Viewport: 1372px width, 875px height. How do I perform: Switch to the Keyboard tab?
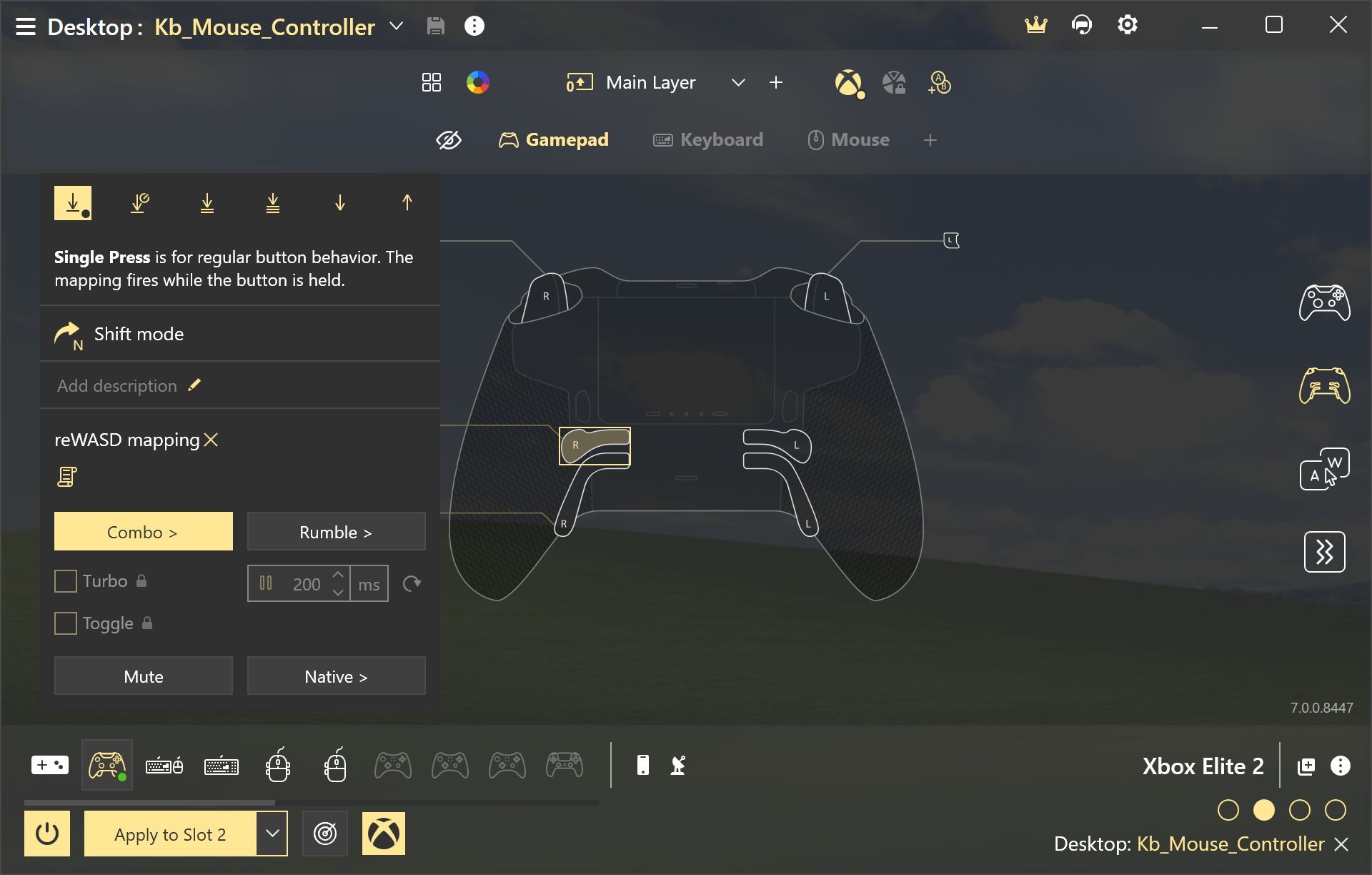tap(708, 140)
